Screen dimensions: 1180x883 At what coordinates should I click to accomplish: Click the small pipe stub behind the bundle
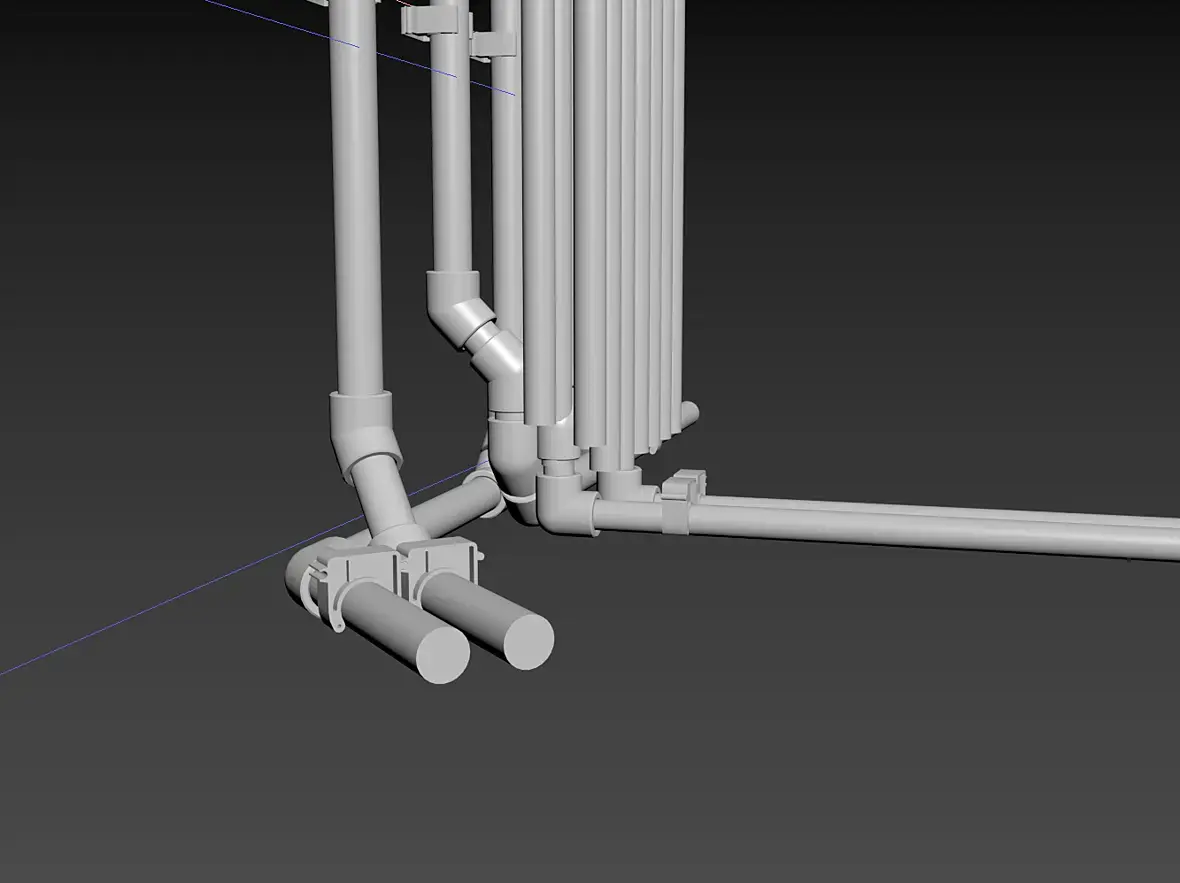[689, 415]
